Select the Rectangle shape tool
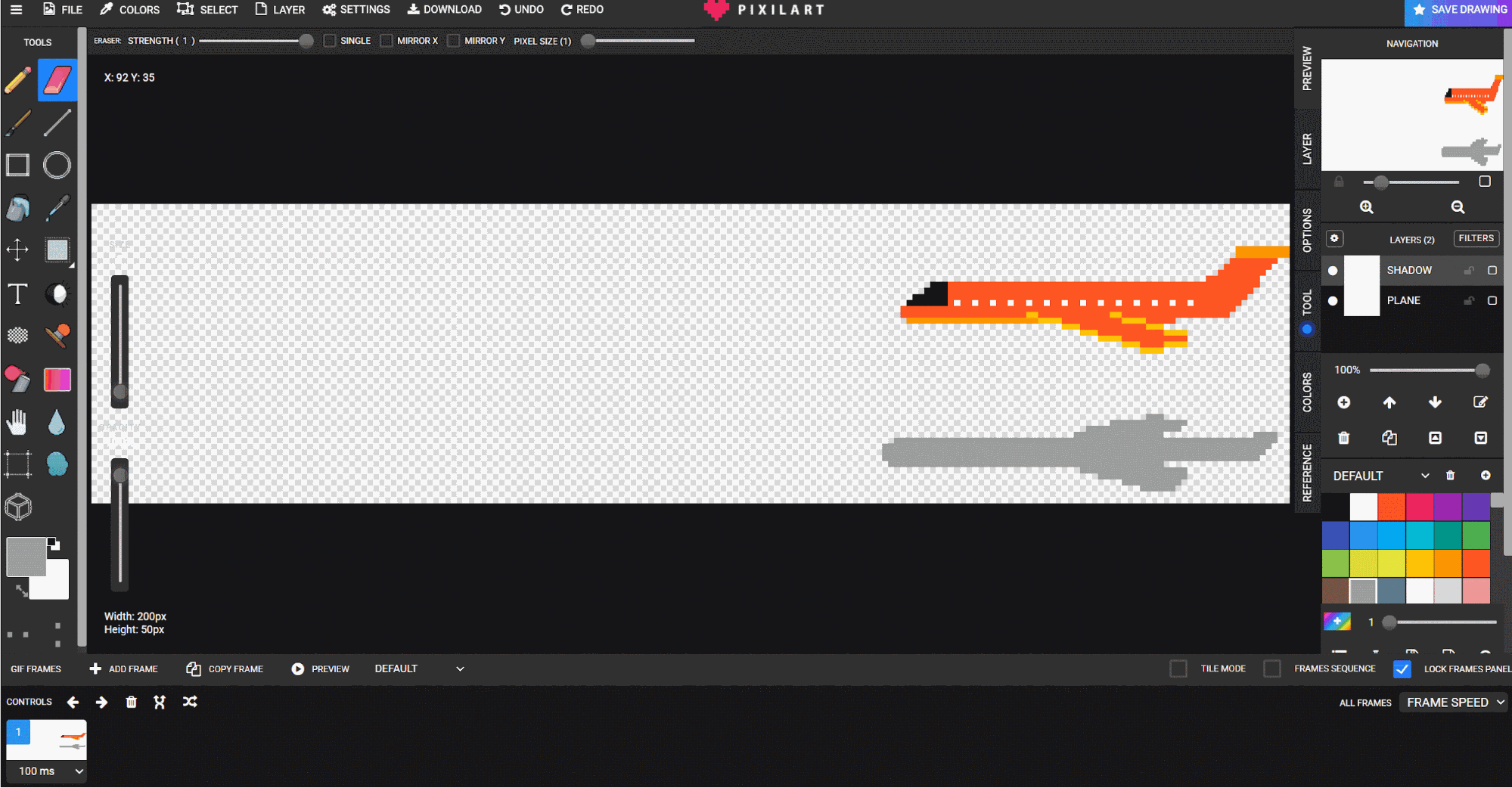This screenshot has height=788, width=1512. click(x=18, y=165)
